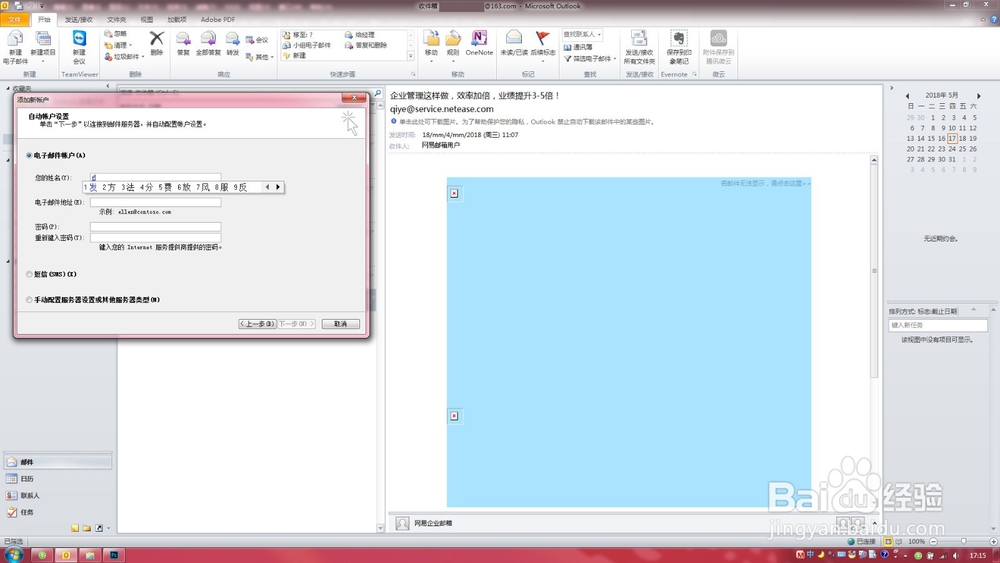Click the search magnifier icon above the message list
This screenshot has width=1000, height=563.
[x=378, y=93]
